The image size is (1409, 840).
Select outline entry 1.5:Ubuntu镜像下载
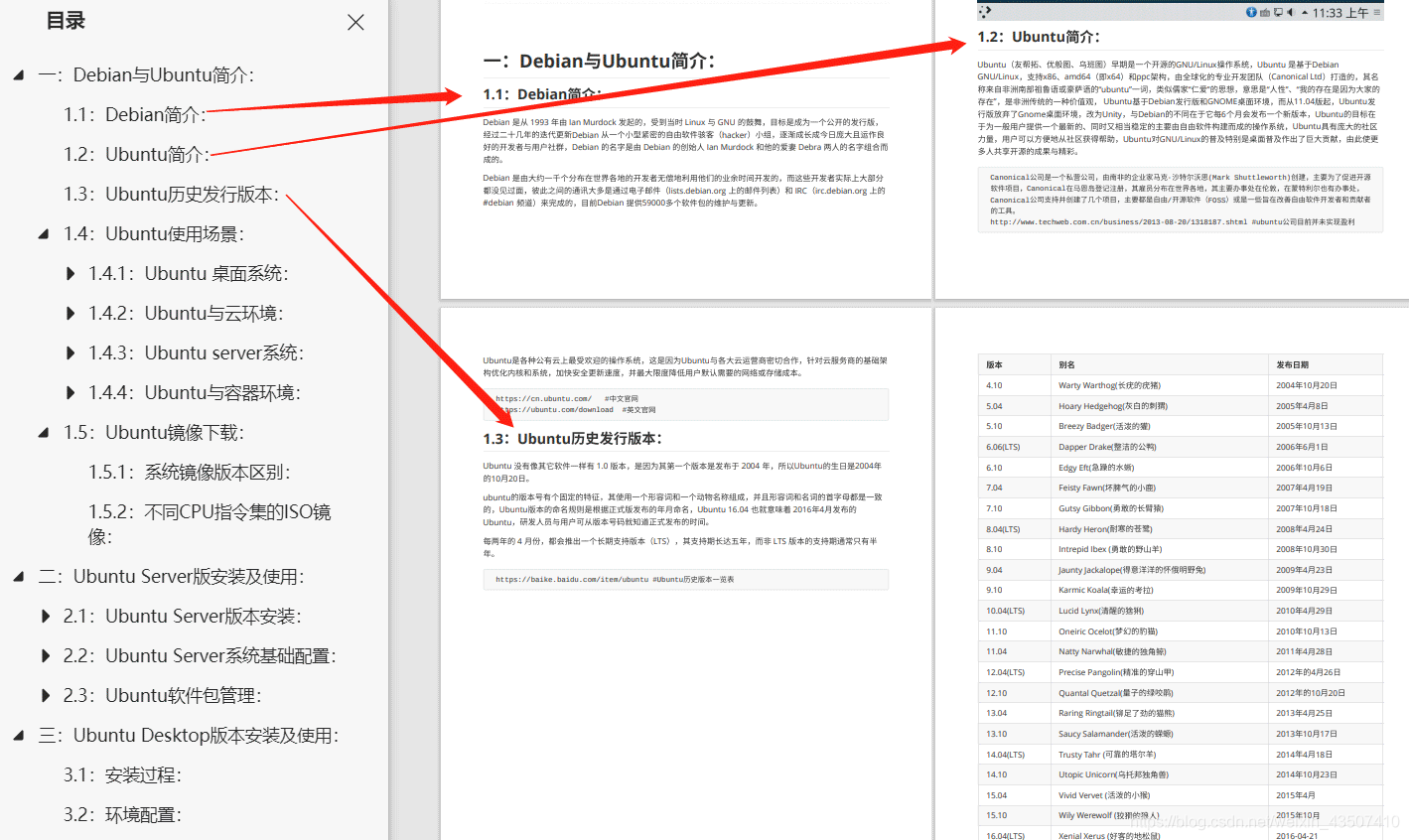(x=154, y=433)
